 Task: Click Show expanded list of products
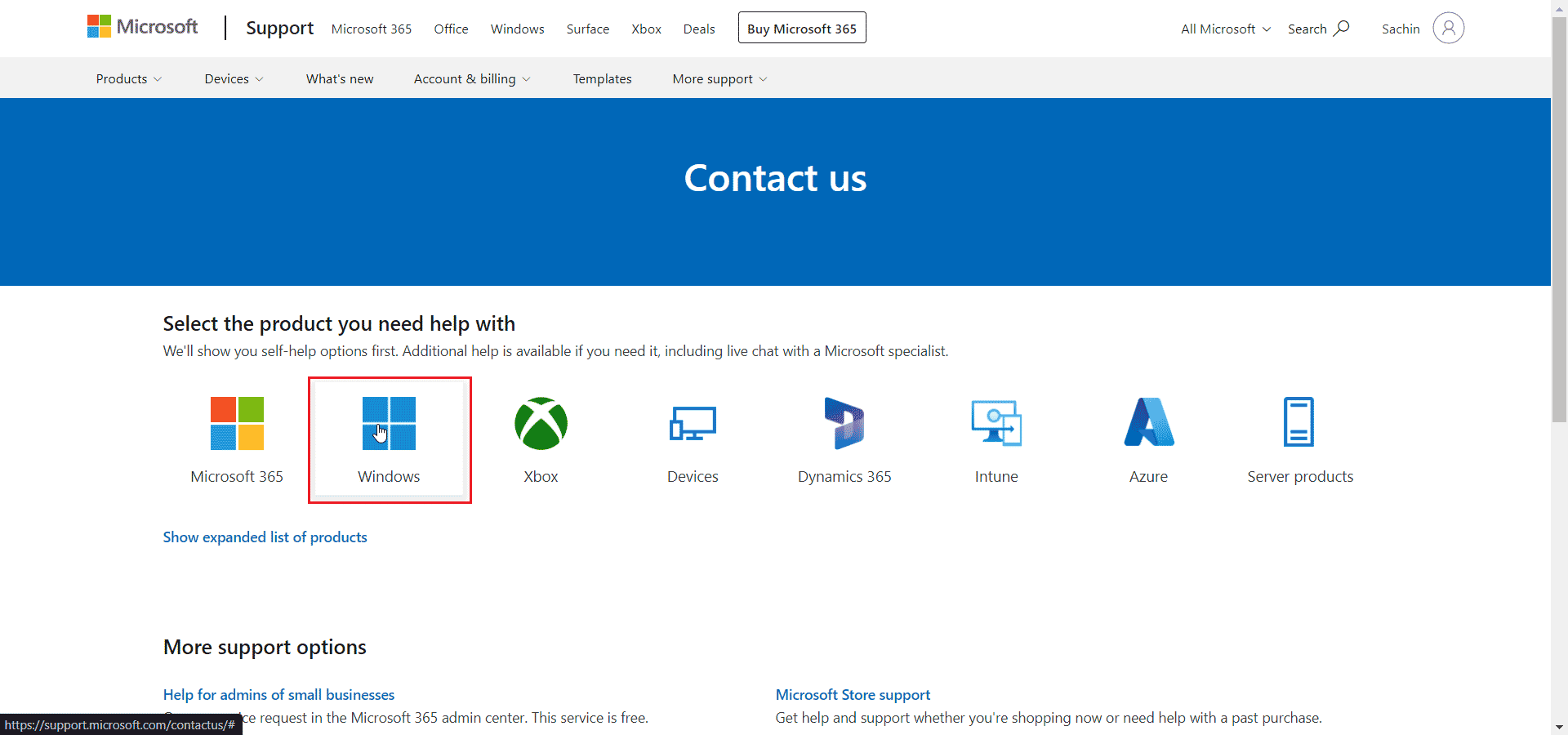[x=265, y=537]
